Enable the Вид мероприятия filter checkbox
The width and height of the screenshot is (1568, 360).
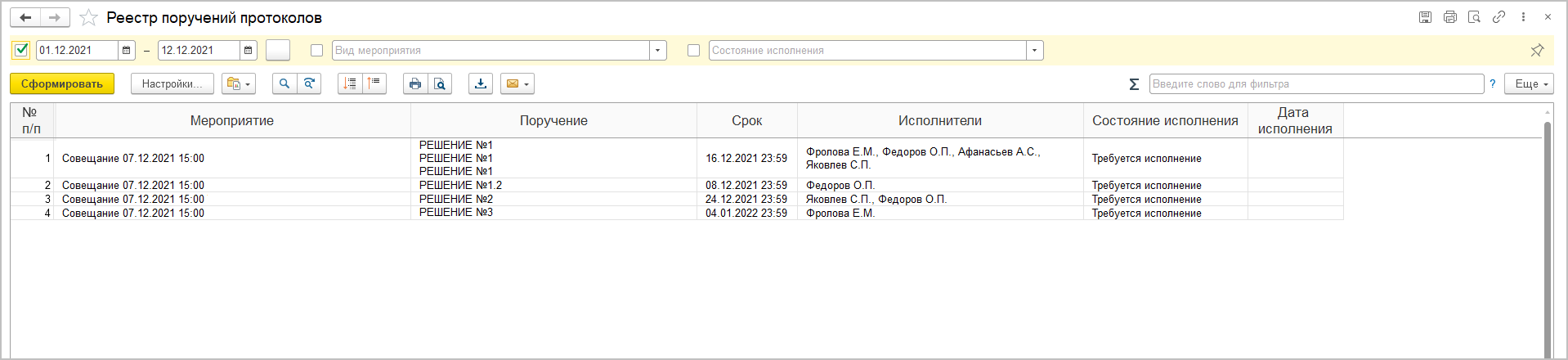point(317,51)
